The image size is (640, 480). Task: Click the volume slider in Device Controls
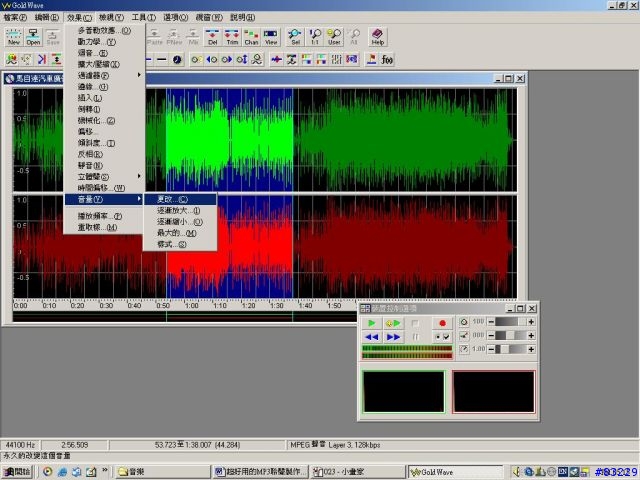[511, 322]
